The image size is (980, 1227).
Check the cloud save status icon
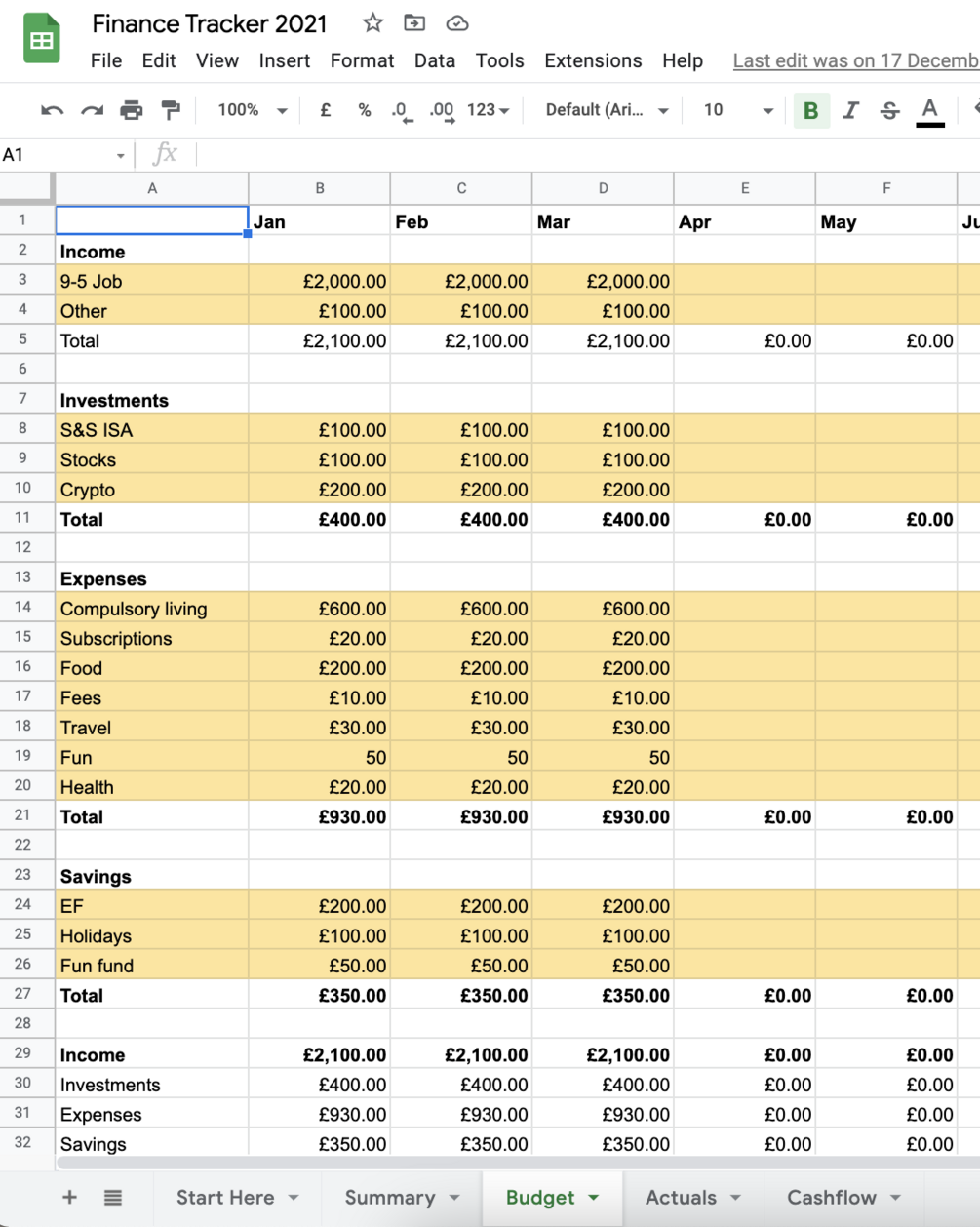[x=456, y=23]
